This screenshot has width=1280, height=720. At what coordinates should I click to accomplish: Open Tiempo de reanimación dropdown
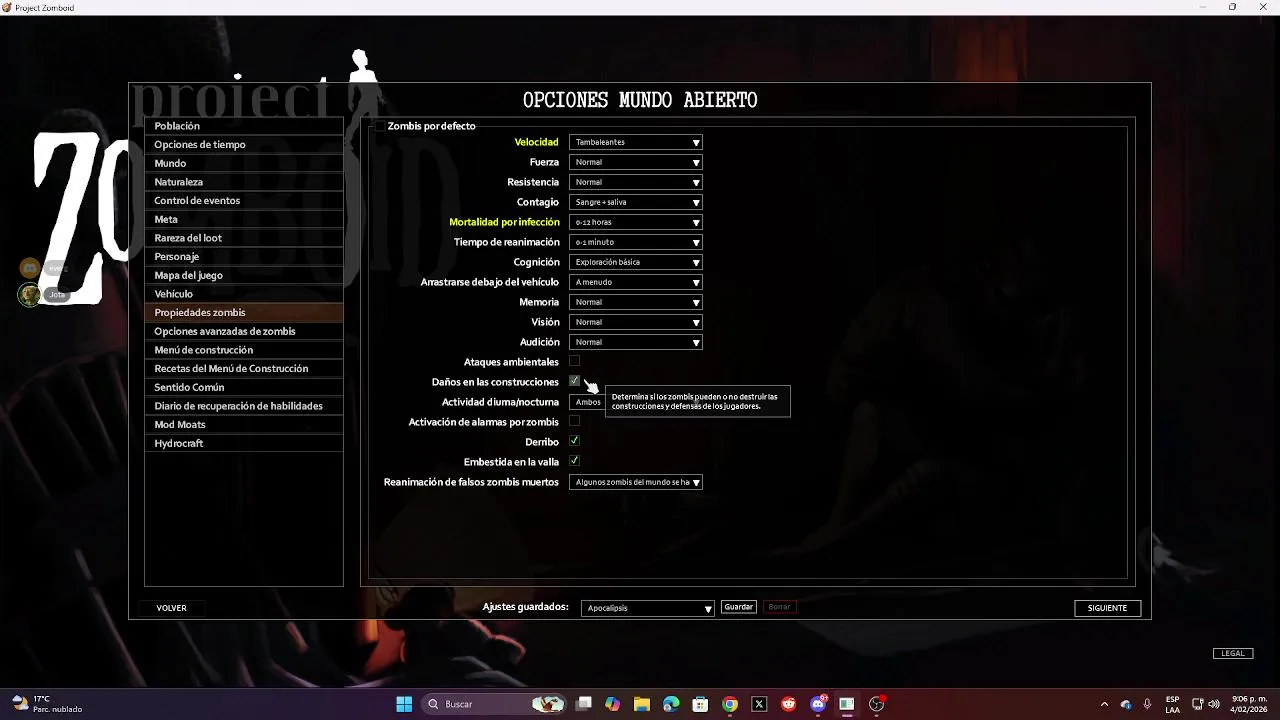click(x=636, y=242)
